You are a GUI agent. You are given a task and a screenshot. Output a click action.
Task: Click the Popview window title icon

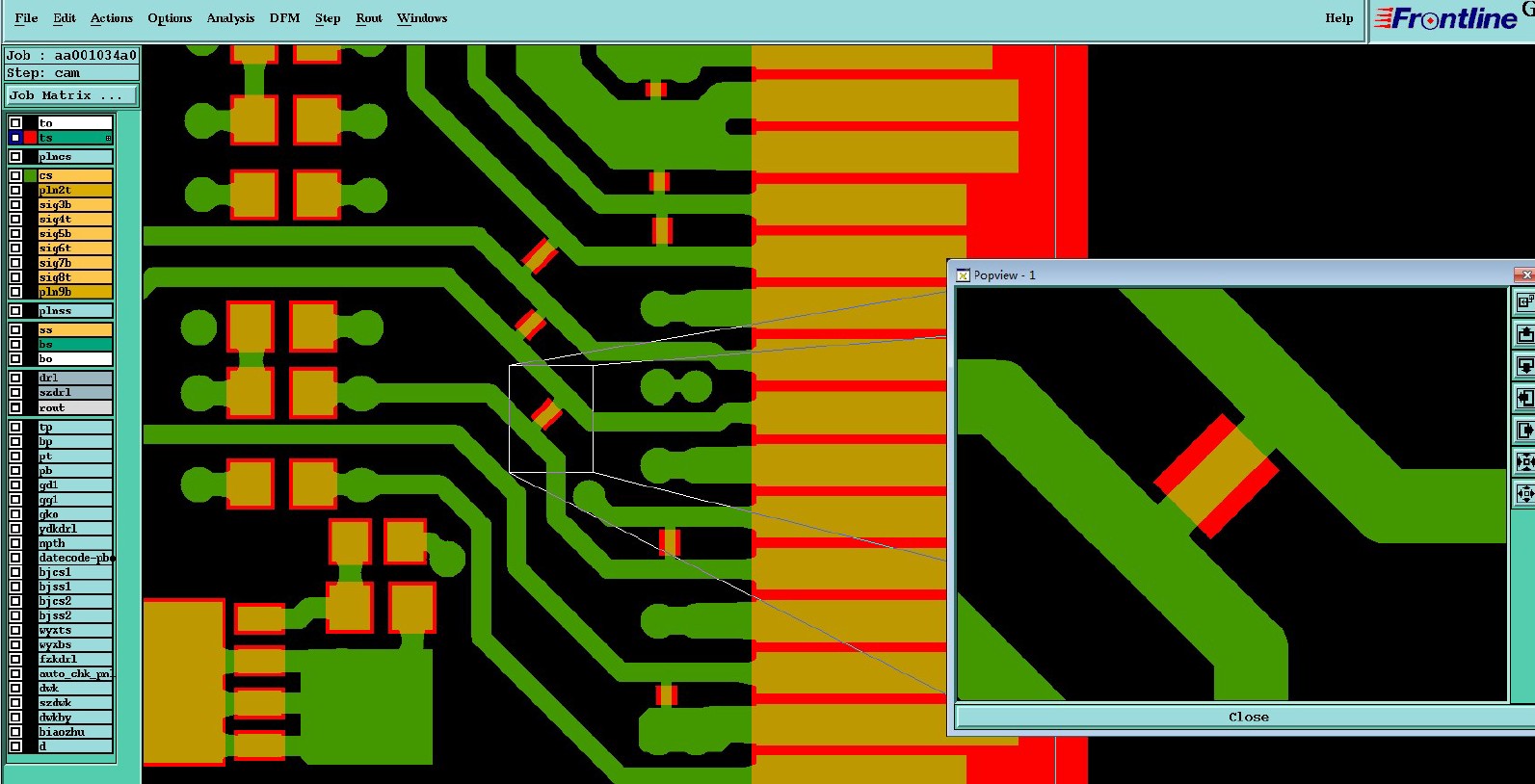(963, 275)
